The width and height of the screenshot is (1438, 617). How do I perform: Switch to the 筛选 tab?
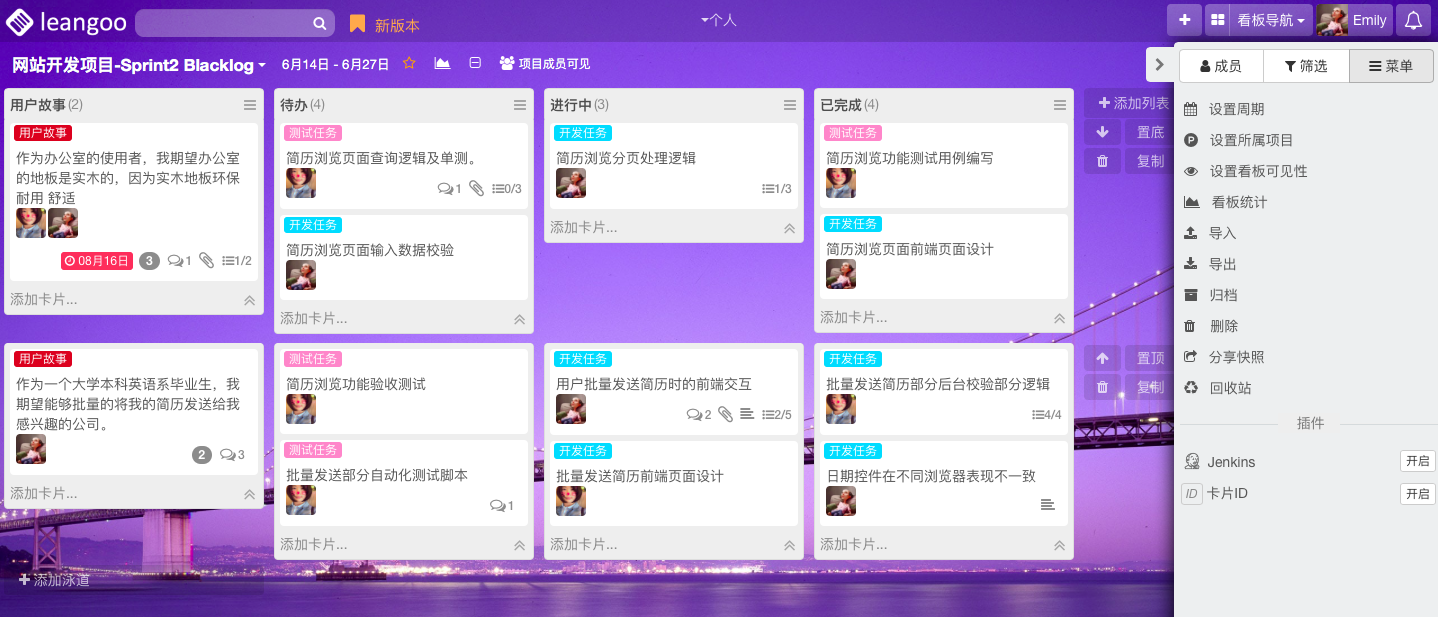(x=1306, y=66)
